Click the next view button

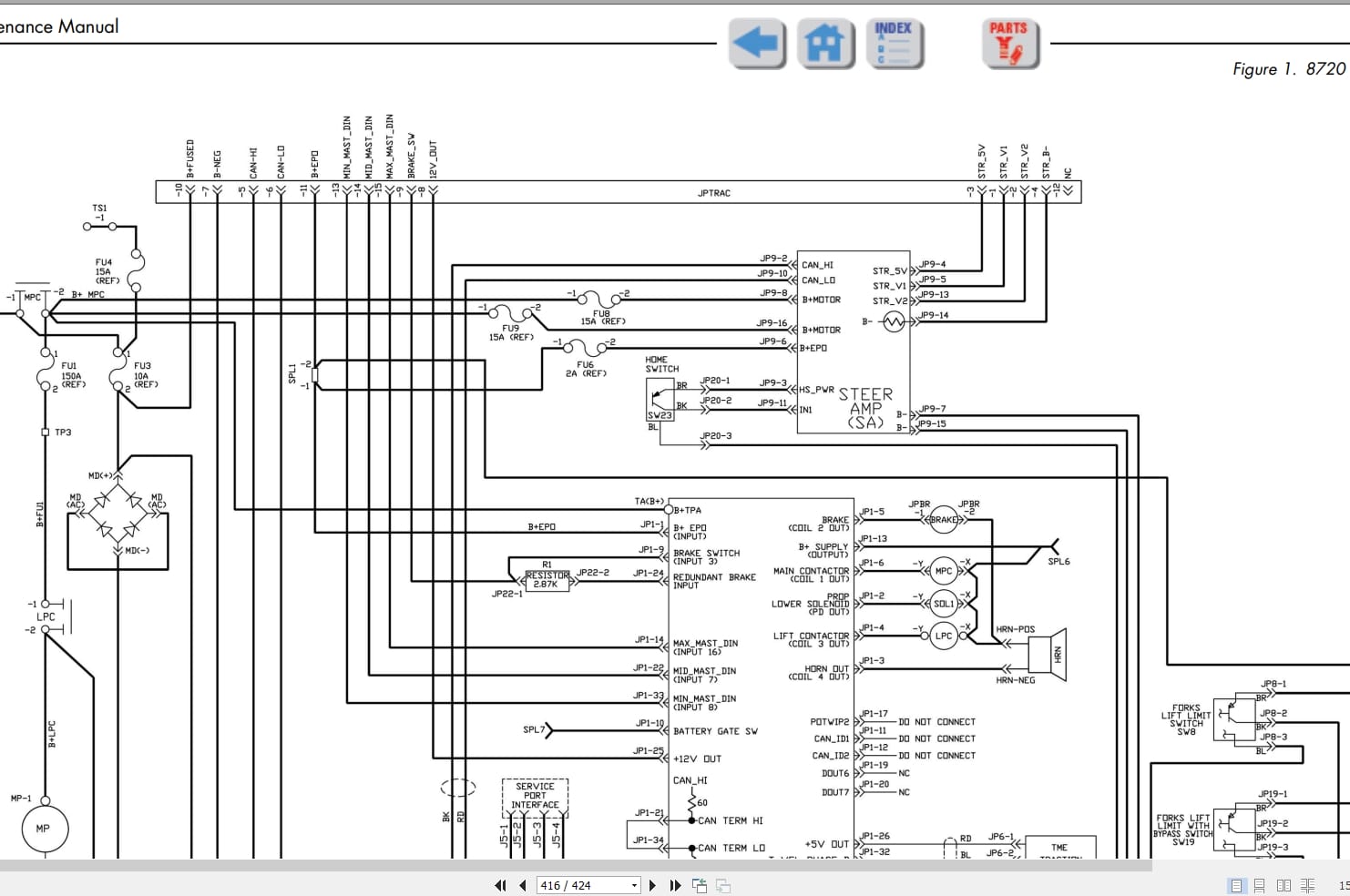tap(723, 885)
